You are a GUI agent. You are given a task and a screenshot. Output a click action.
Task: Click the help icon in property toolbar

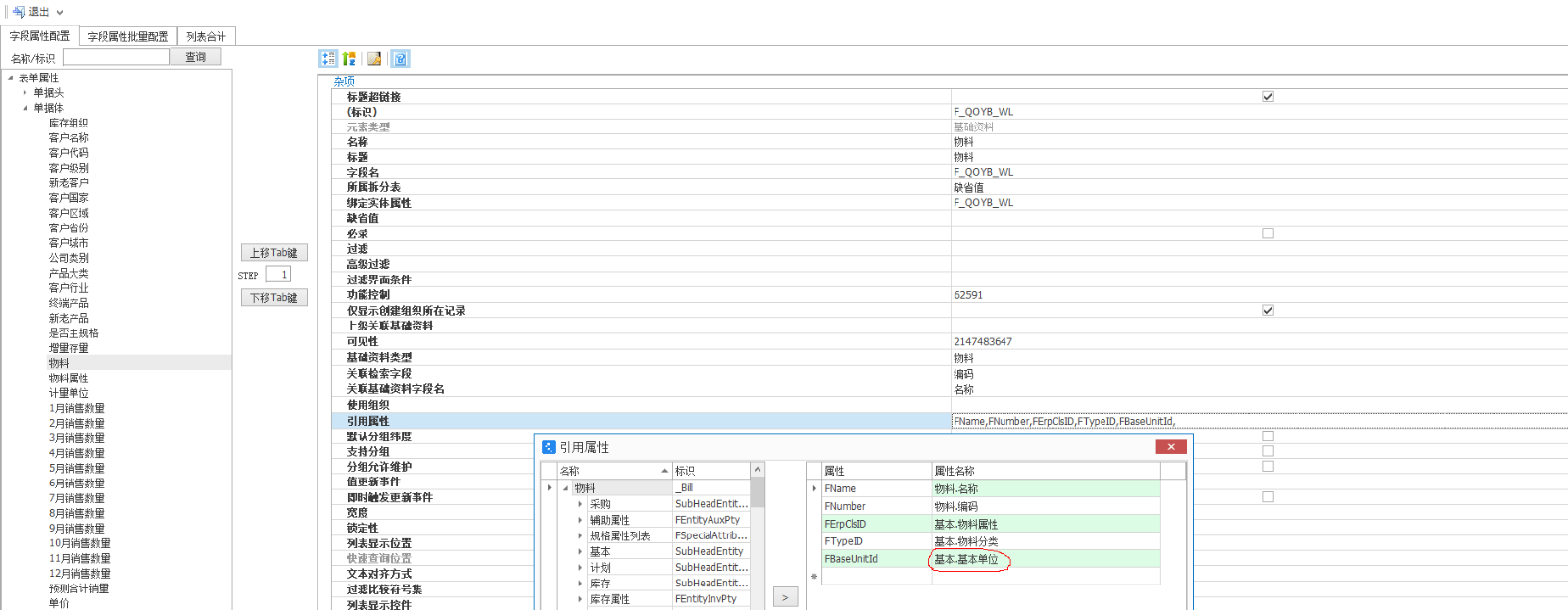400,59
